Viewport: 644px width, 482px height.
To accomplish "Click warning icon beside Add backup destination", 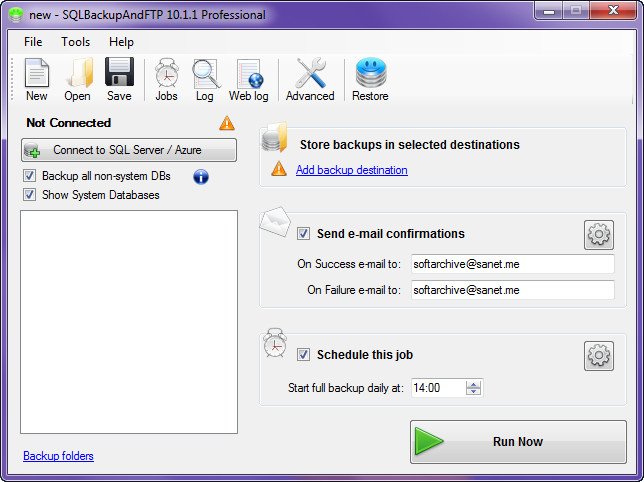I will [279, 169].
